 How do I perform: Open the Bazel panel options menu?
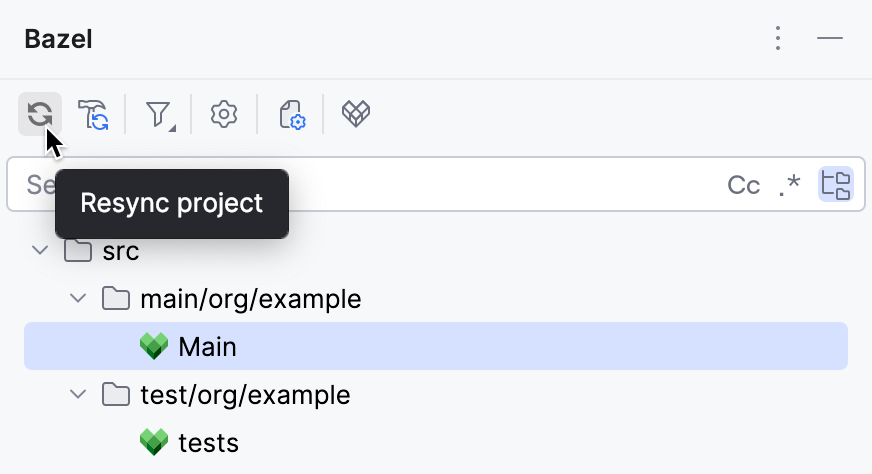click(x=778, y=39)
